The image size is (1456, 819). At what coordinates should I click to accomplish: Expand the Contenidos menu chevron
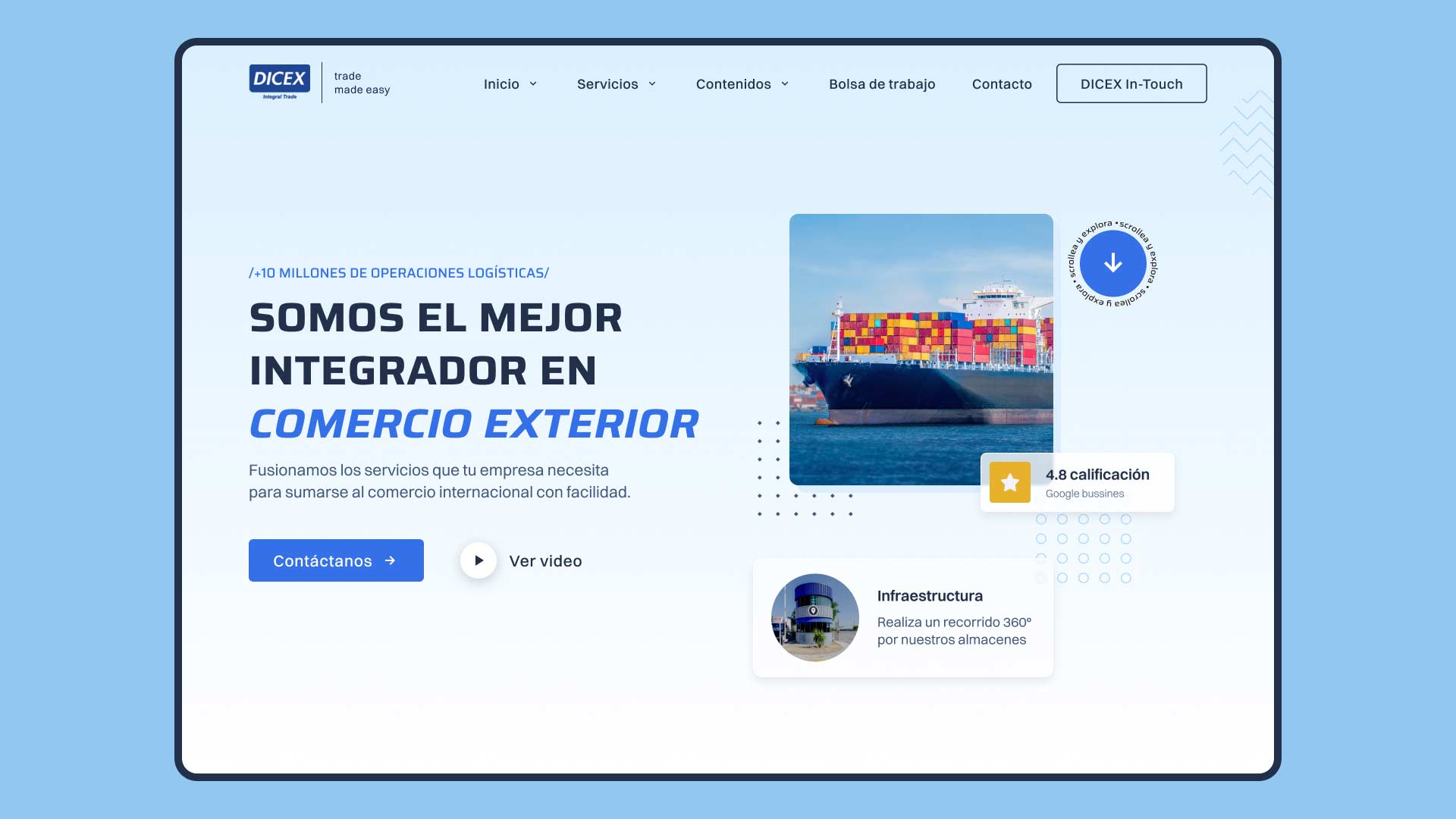[x=785, y=84]
